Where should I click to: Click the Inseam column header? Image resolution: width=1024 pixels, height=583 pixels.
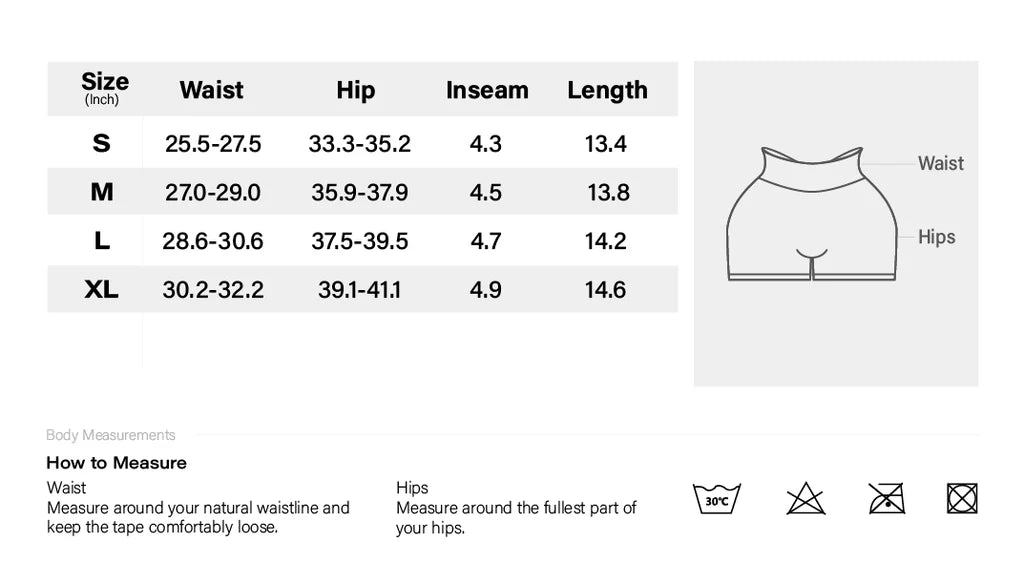point(487,90)
